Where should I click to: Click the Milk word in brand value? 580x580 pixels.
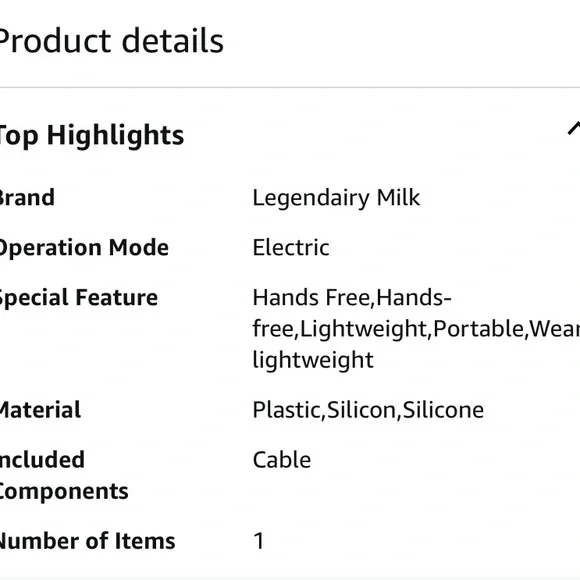click(398, 198)
